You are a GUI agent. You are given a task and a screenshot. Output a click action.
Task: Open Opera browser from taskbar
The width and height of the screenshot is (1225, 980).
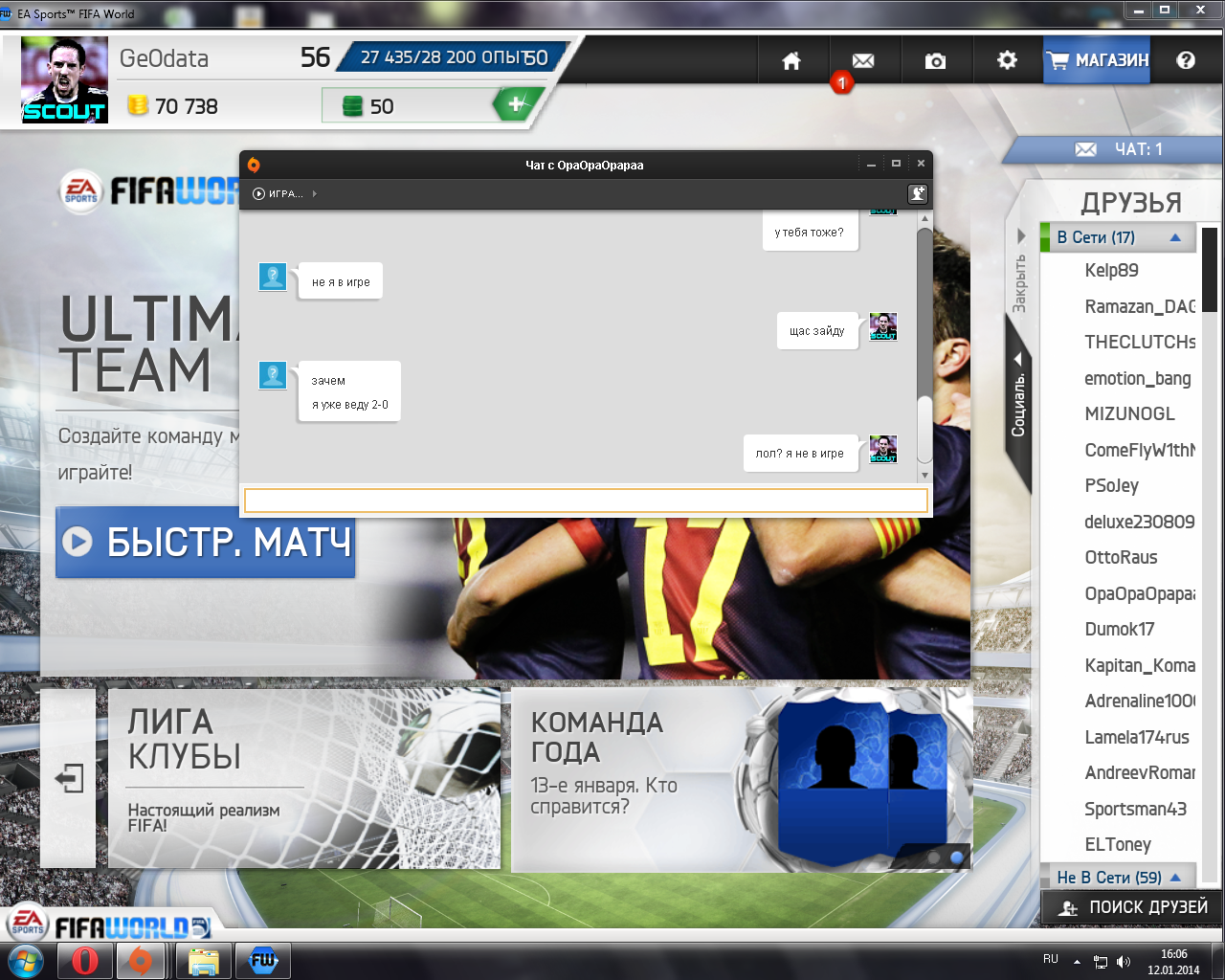tap(84, 960)
